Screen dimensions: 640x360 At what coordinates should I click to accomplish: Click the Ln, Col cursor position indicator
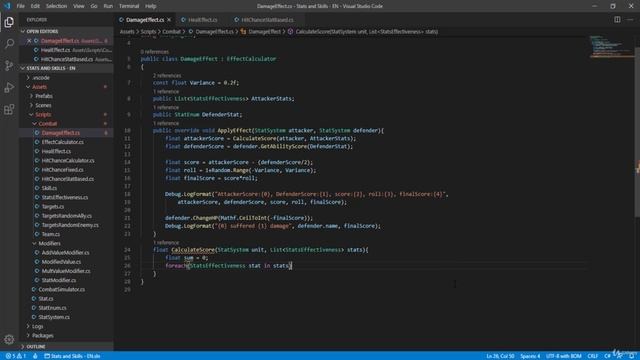click(x=500, y=356)
